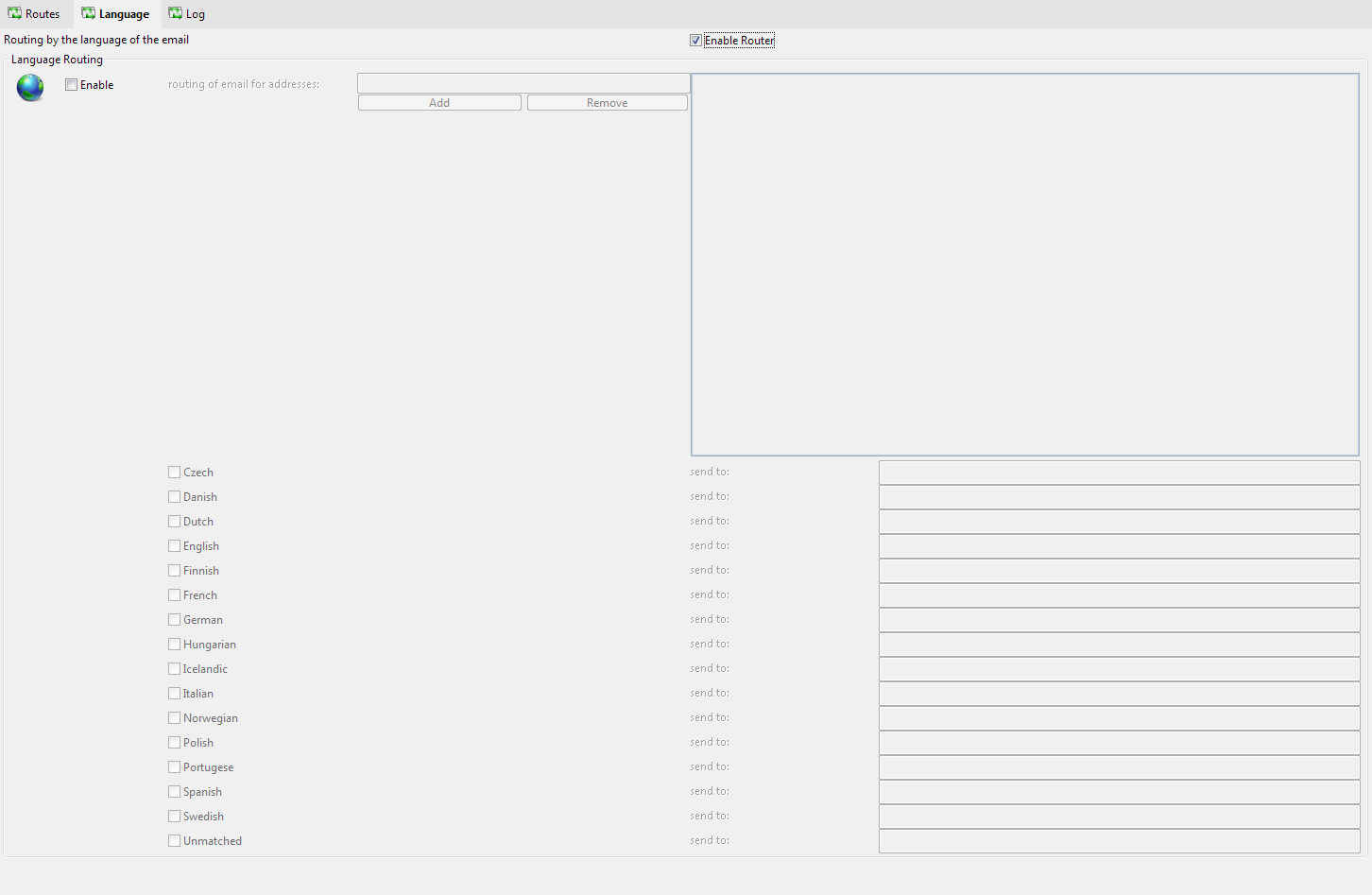Check the English language option
This screenshot has width=1372, height=895.
click(x=175, y=546)
